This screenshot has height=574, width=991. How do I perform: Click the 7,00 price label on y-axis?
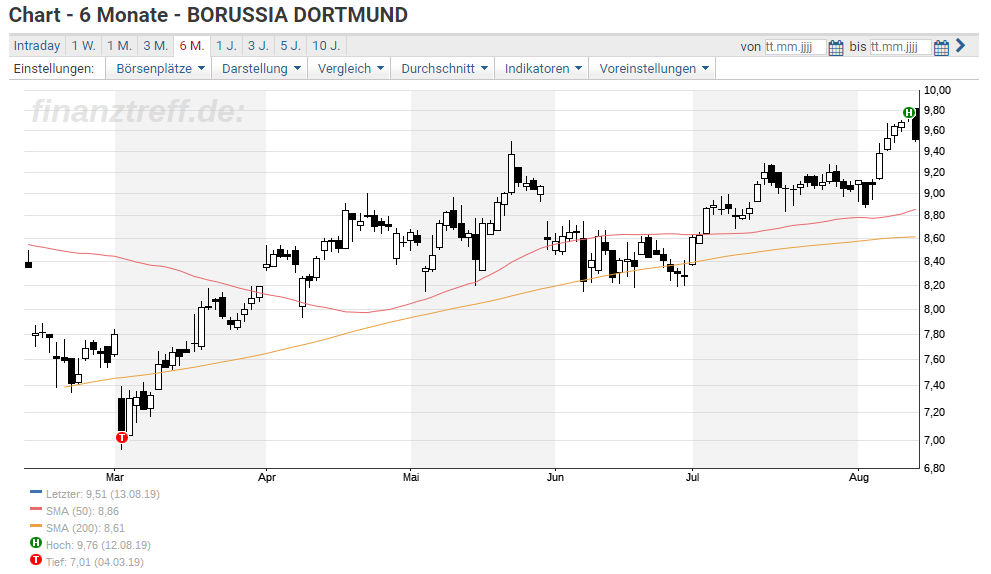click(935, 440)
